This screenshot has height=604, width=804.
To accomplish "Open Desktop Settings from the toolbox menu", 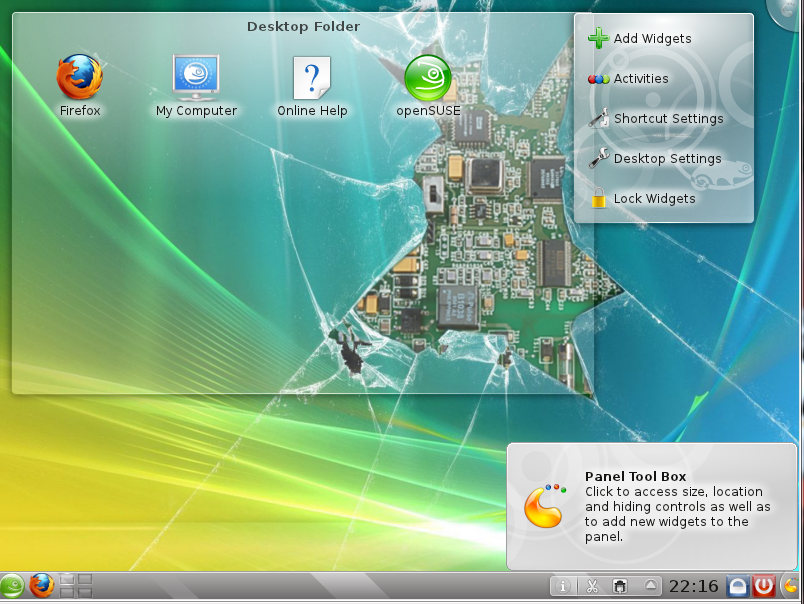I will (655, 158).
